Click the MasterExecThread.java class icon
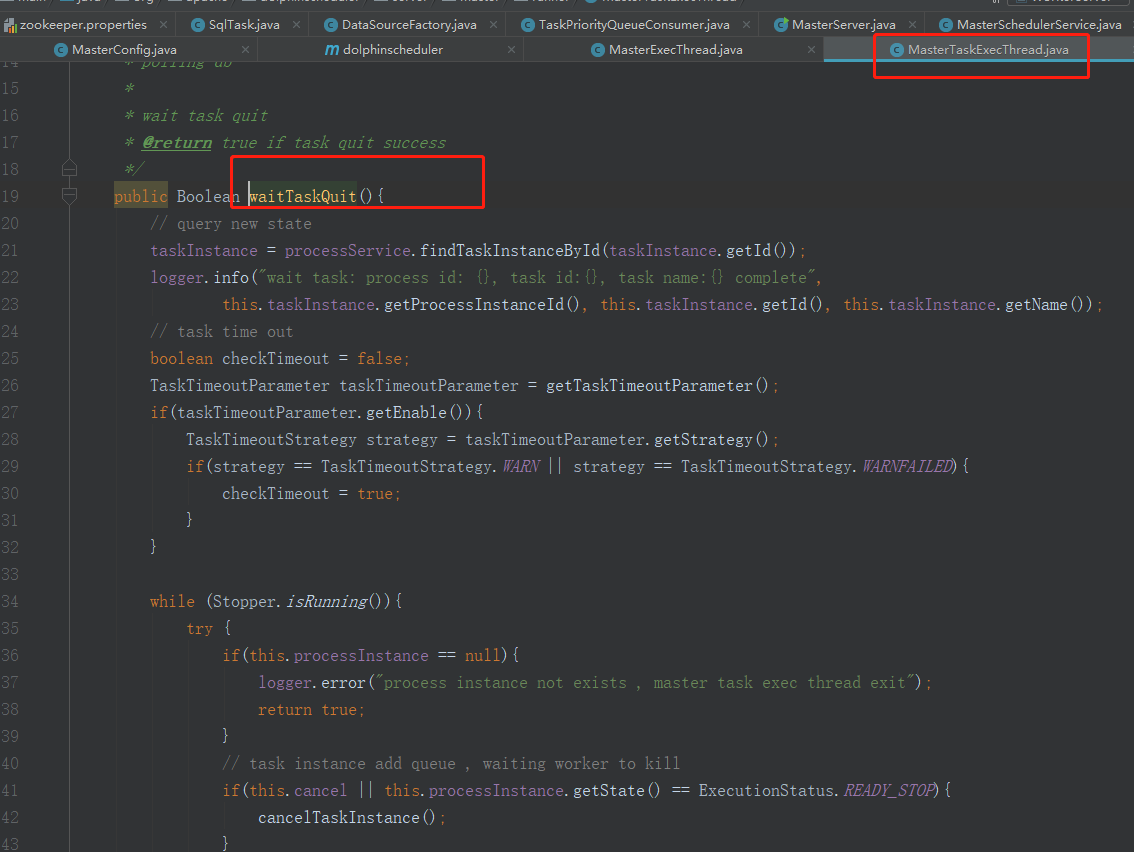The height and width of the screenshot is (852, 1134). pos(597,50)
